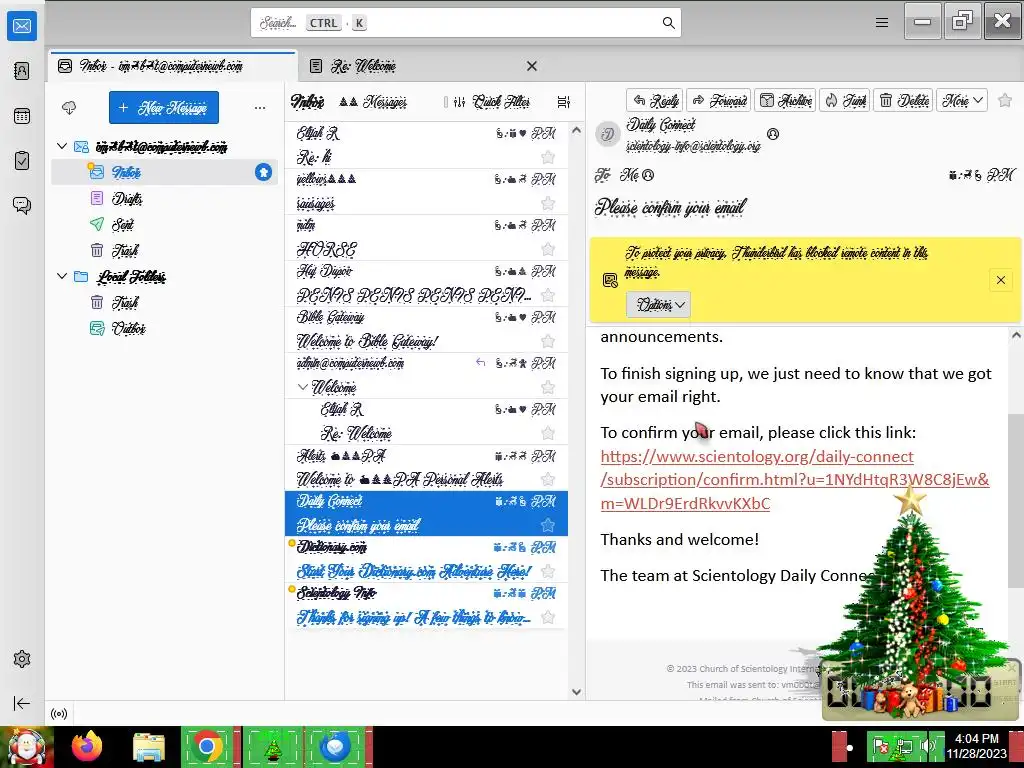Open the Calendar space

(22, 116)
